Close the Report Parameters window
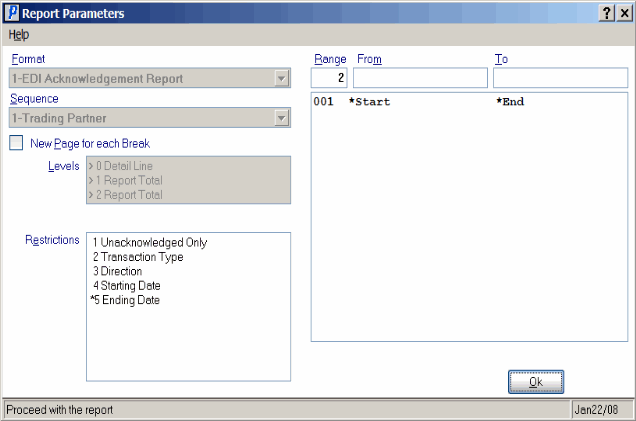 coord(625,13)
